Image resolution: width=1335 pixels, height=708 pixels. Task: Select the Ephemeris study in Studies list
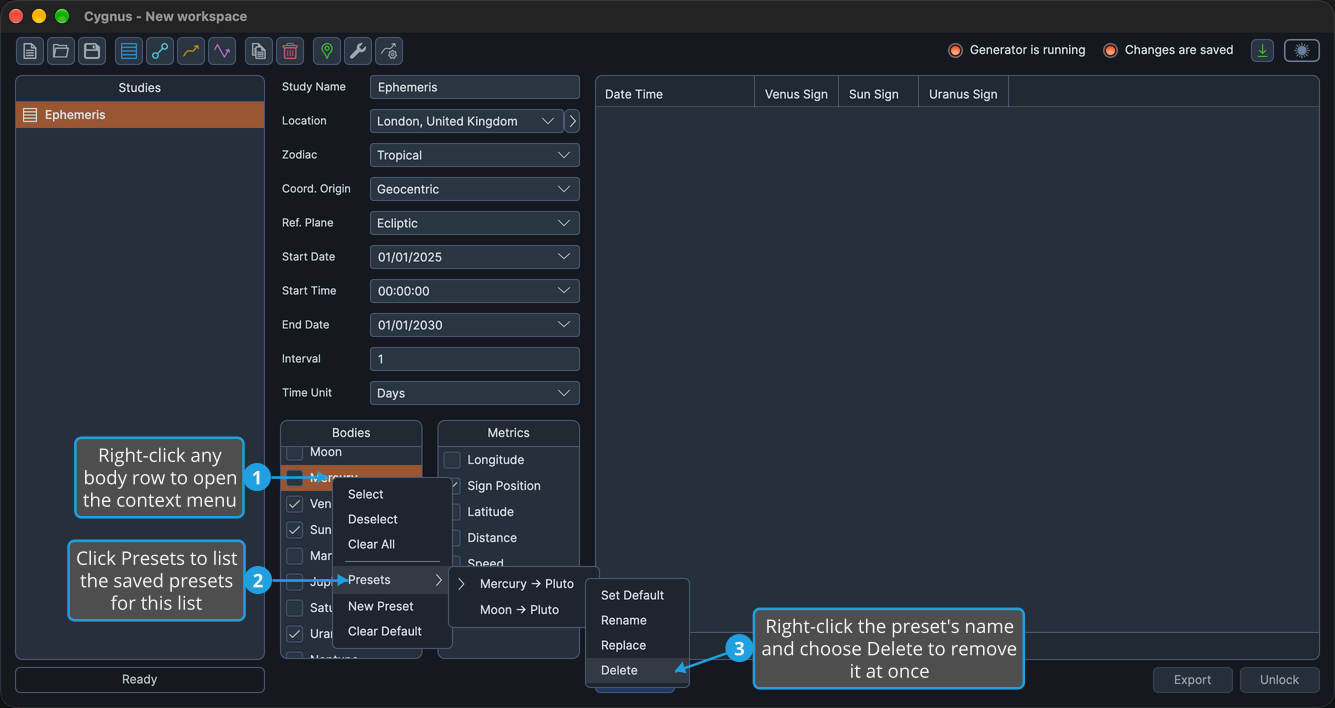(140, 115)
